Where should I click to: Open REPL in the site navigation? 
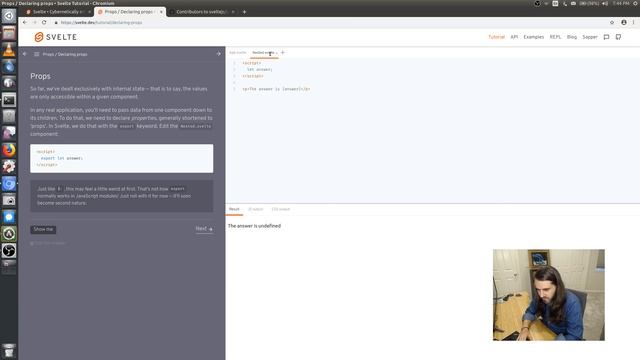[x=555, y=37]
